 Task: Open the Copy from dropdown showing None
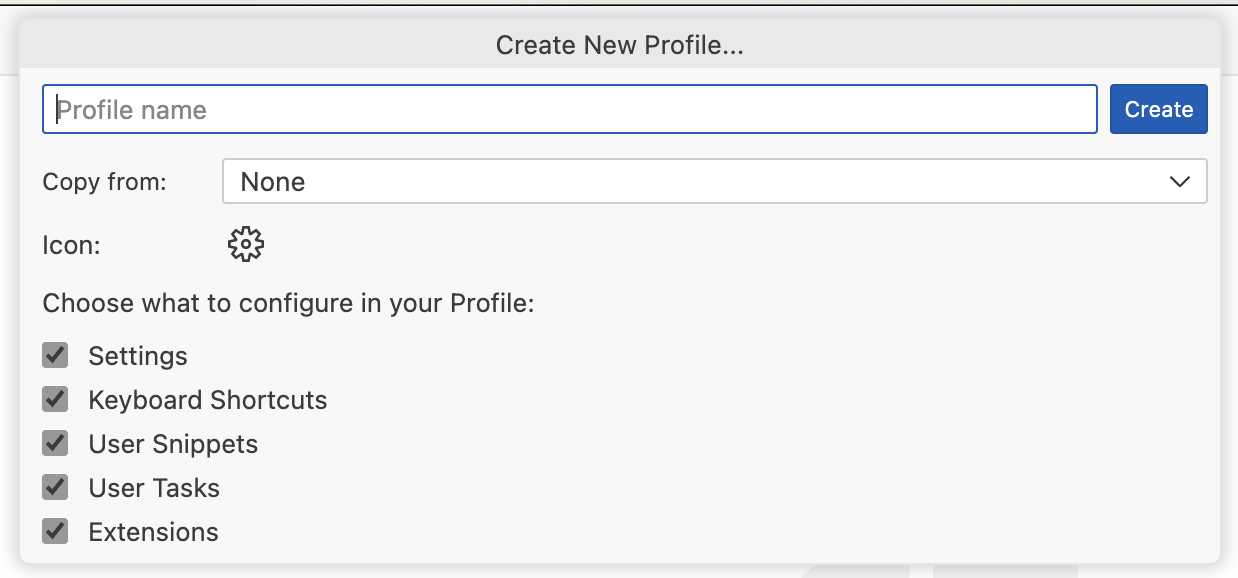(714, 181)
